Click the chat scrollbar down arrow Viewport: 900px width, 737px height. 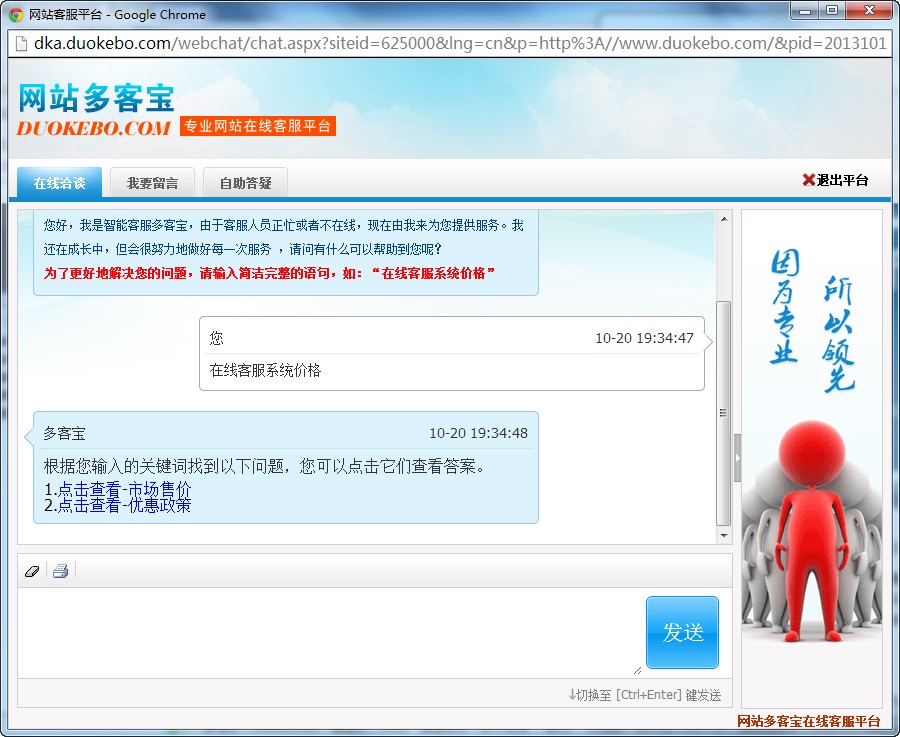pos(724,535)
